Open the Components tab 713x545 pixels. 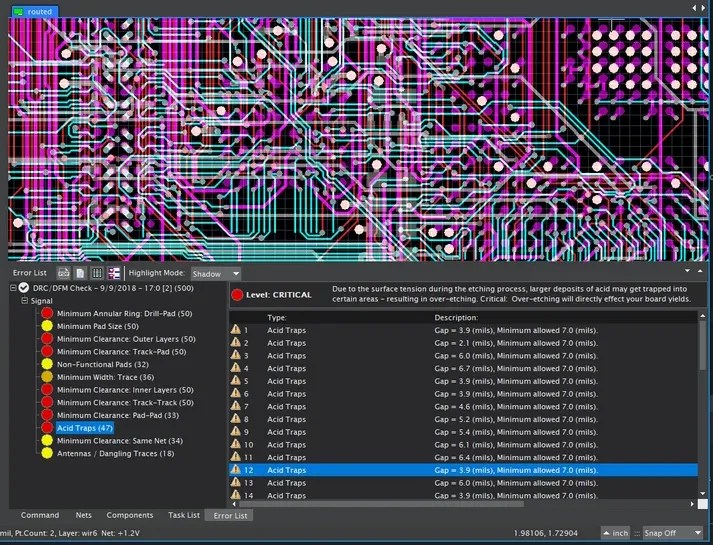pyautogui.click(x=130, y=515)
